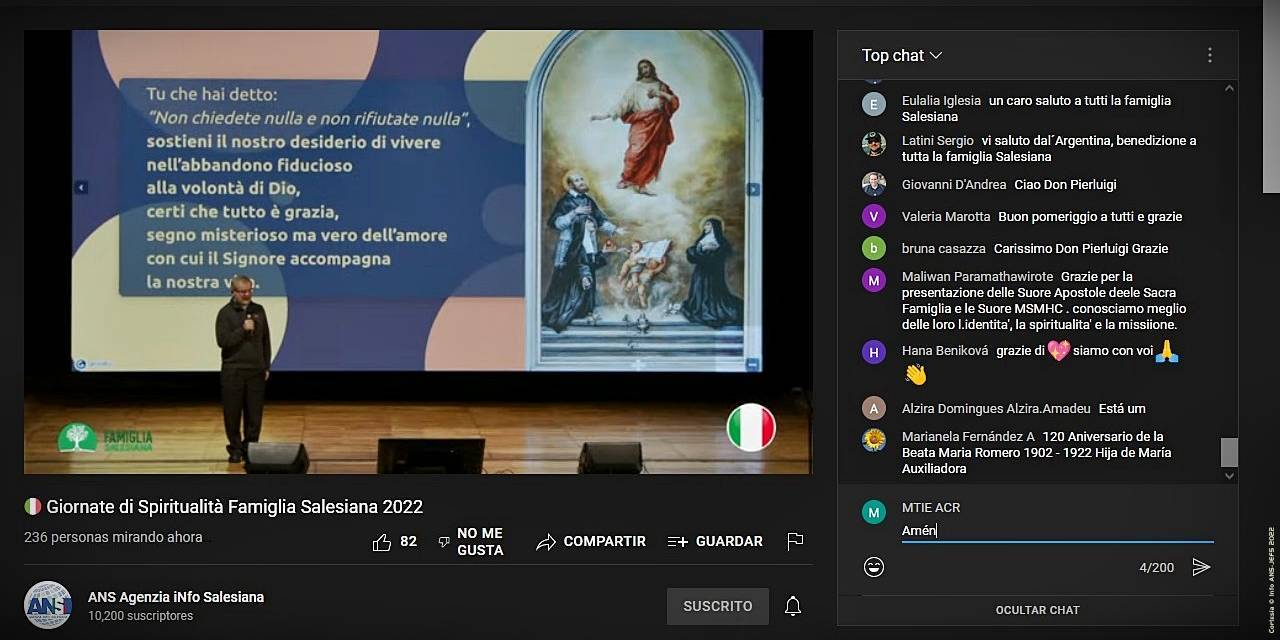Open ANS Agenzia iNfo Salesiana channel avatar
The image size is (1280, 640).
tap(48, 605)
